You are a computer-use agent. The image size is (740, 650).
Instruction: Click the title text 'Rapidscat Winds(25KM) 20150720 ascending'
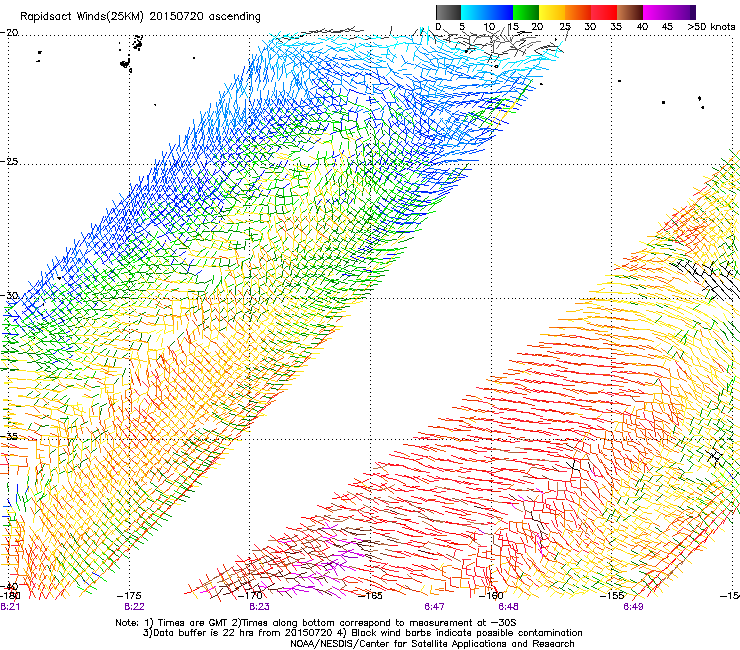coord(140,17)
